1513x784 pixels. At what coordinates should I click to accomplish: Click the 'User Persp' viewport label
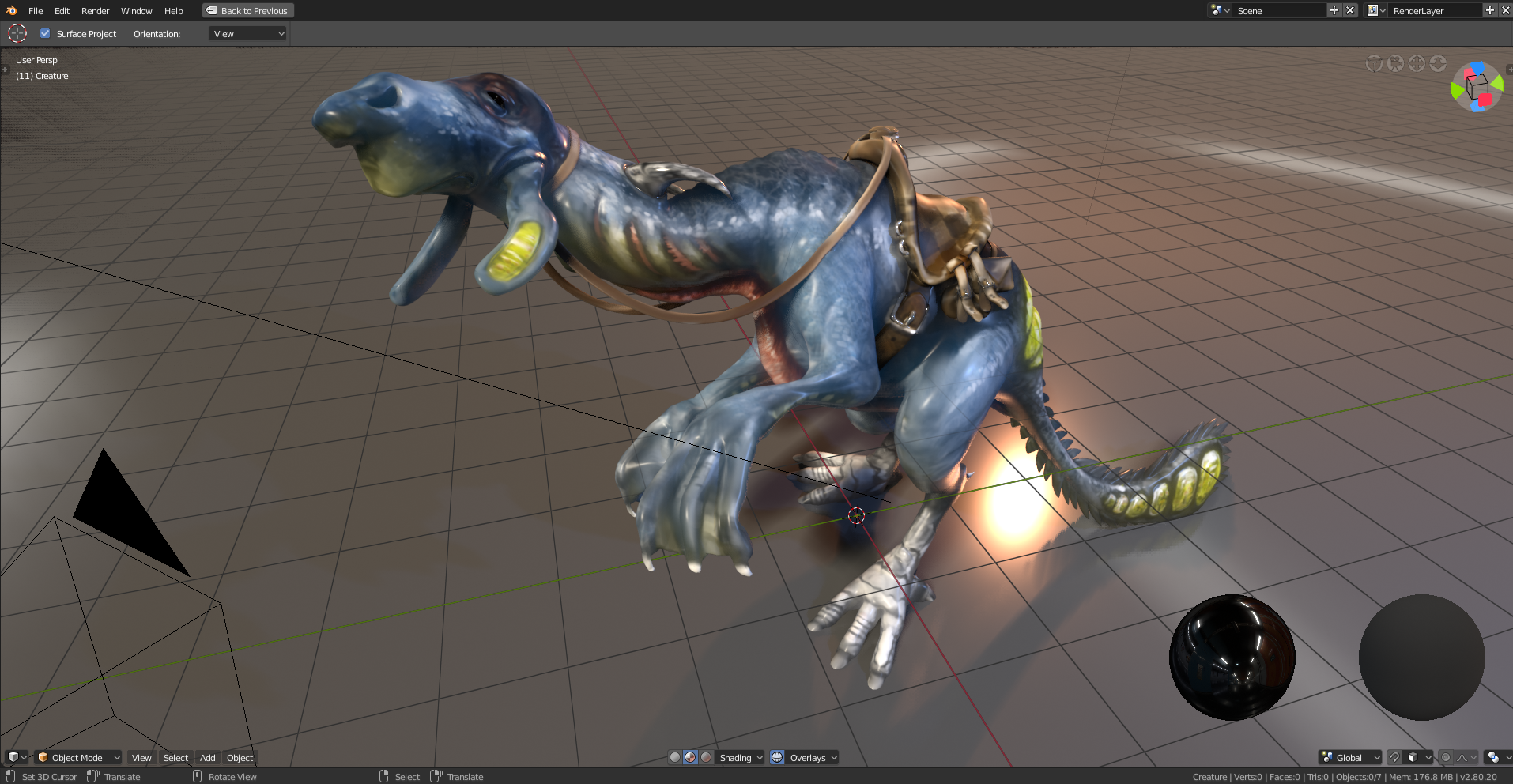[x=36, y=60]
